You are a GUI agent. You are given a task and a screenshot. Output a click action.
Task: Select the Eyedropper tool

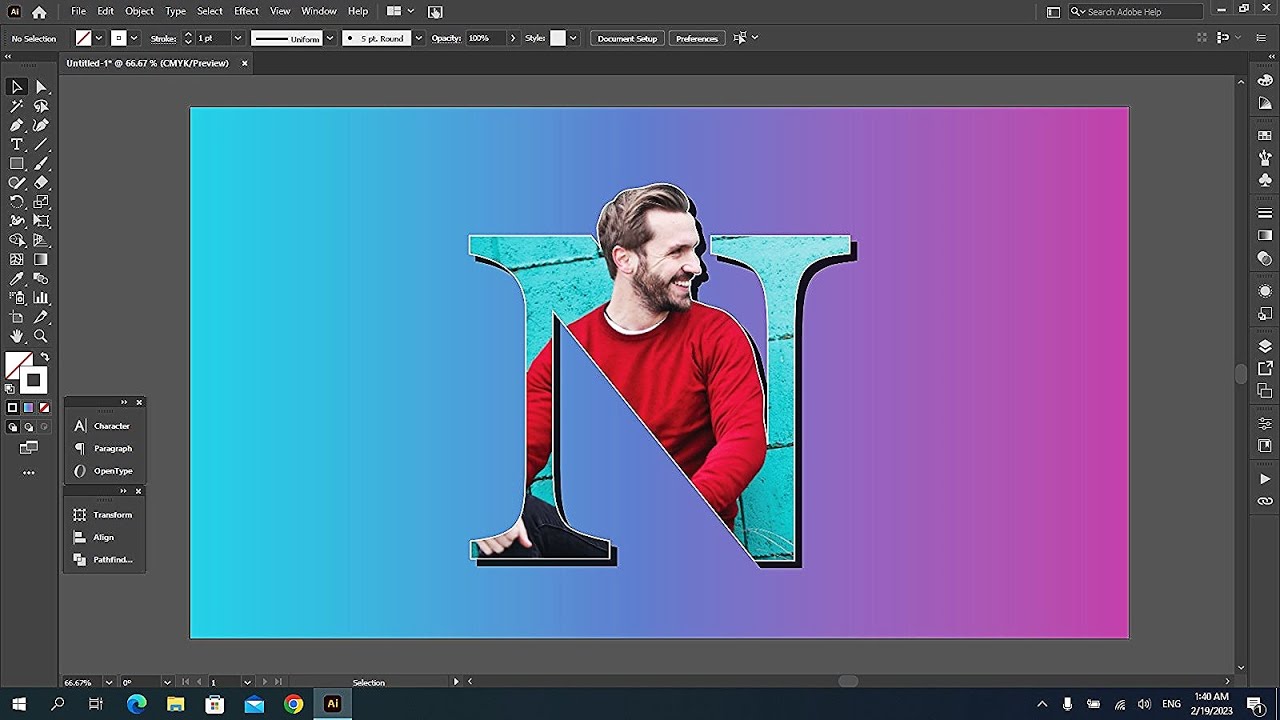[17, 279]
